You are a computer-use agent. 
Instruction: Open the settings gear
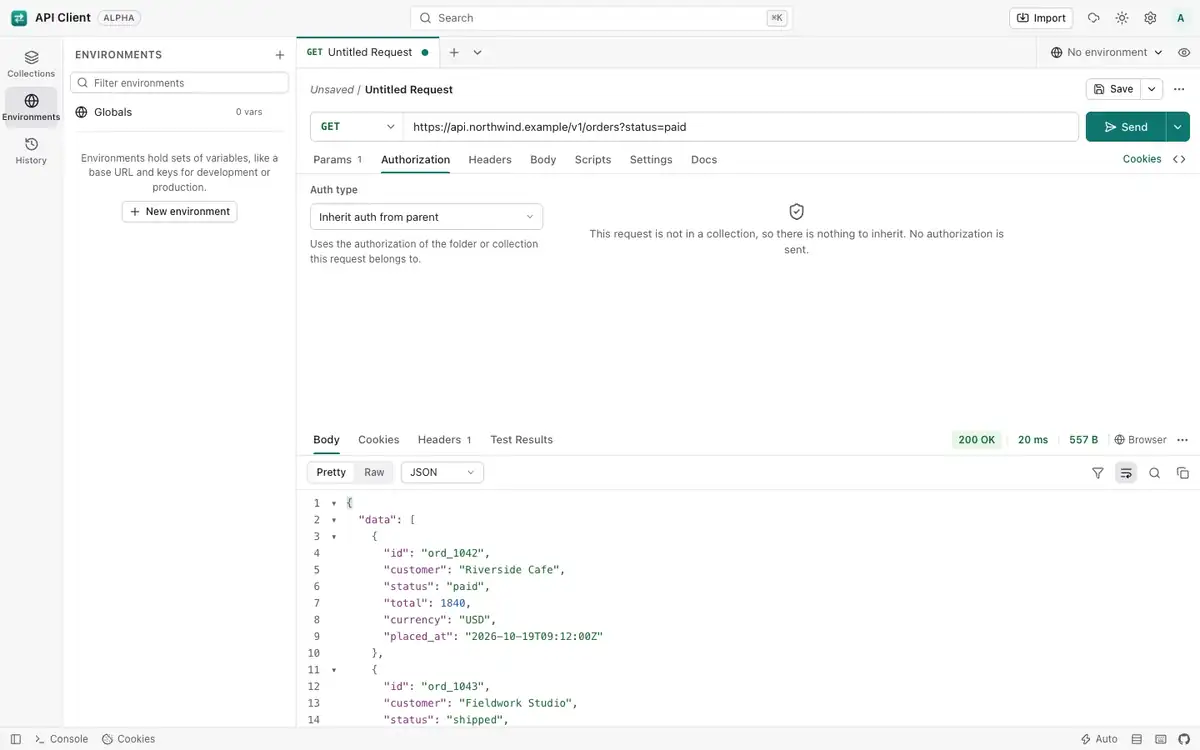[x=1150, y=18]
